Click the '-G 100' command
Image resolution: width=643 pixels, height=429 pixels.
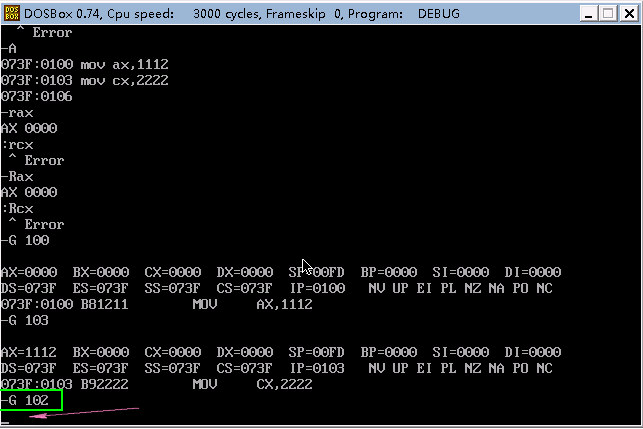25,240
